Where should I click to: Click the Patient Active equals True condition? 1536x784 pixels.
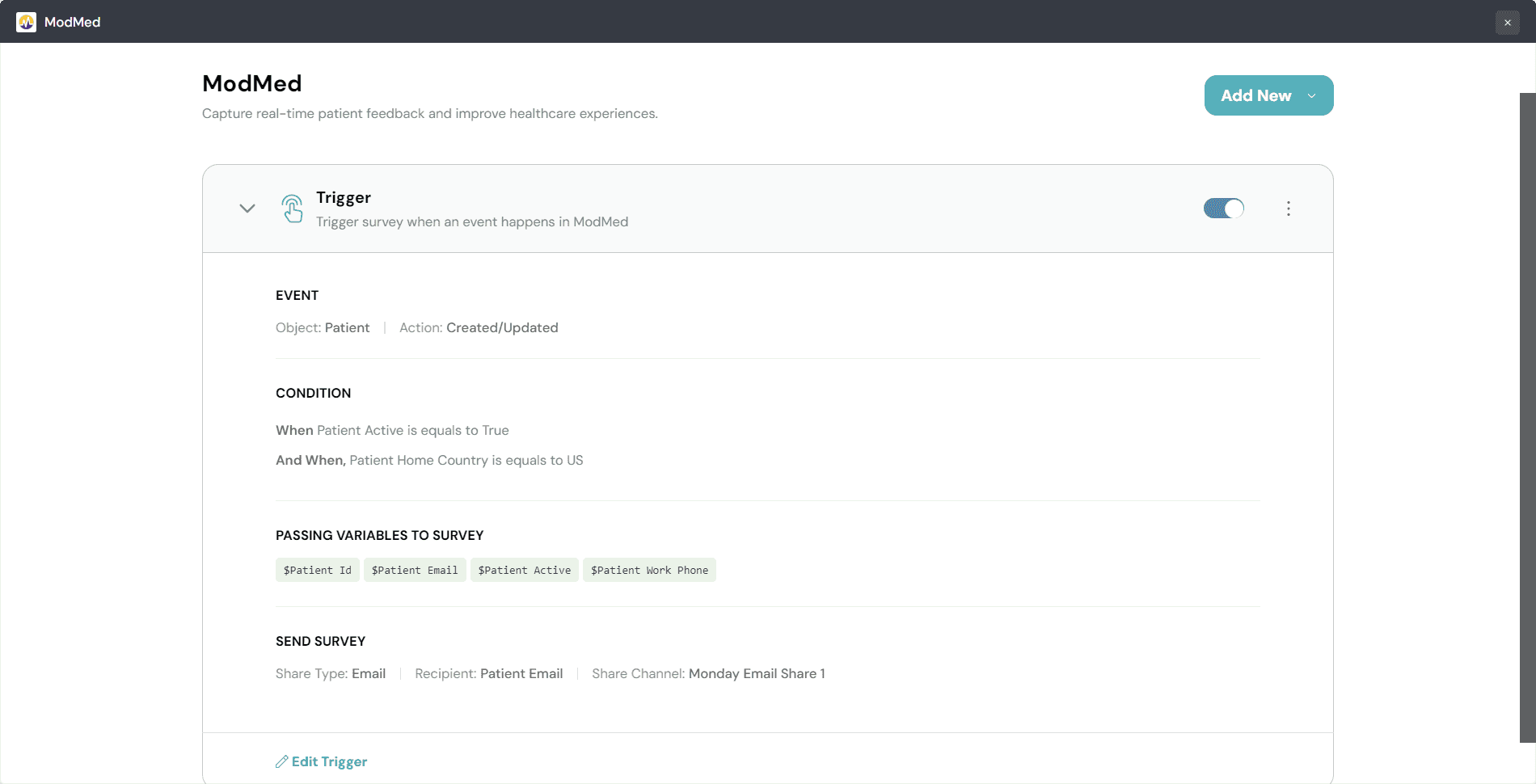(392, 430)
